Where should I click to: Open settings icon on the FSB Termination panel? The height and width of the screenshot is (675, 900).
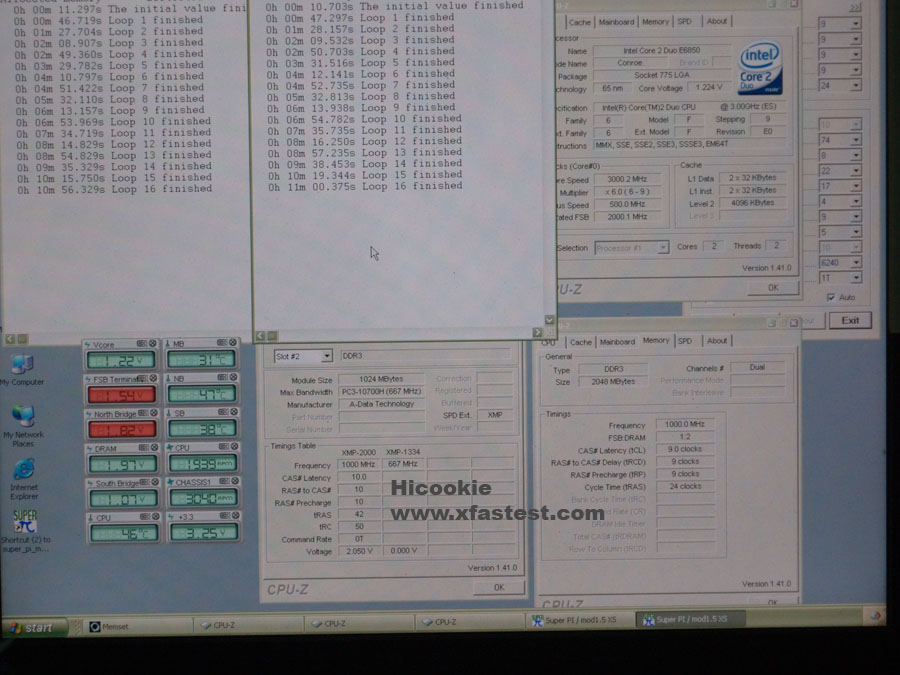point(143,379)
